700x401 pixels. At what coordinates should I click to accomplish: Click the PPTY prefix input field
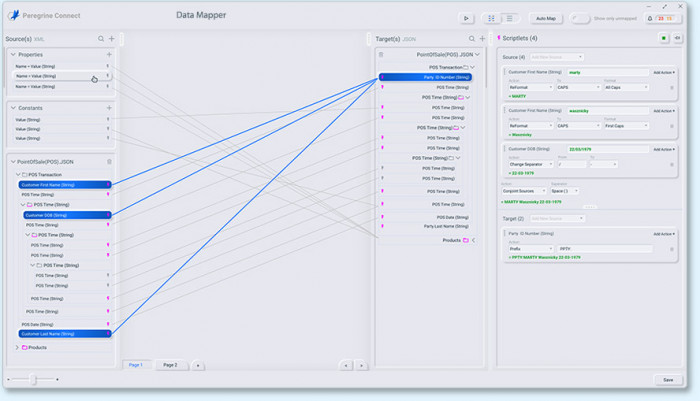coord(605,249)
